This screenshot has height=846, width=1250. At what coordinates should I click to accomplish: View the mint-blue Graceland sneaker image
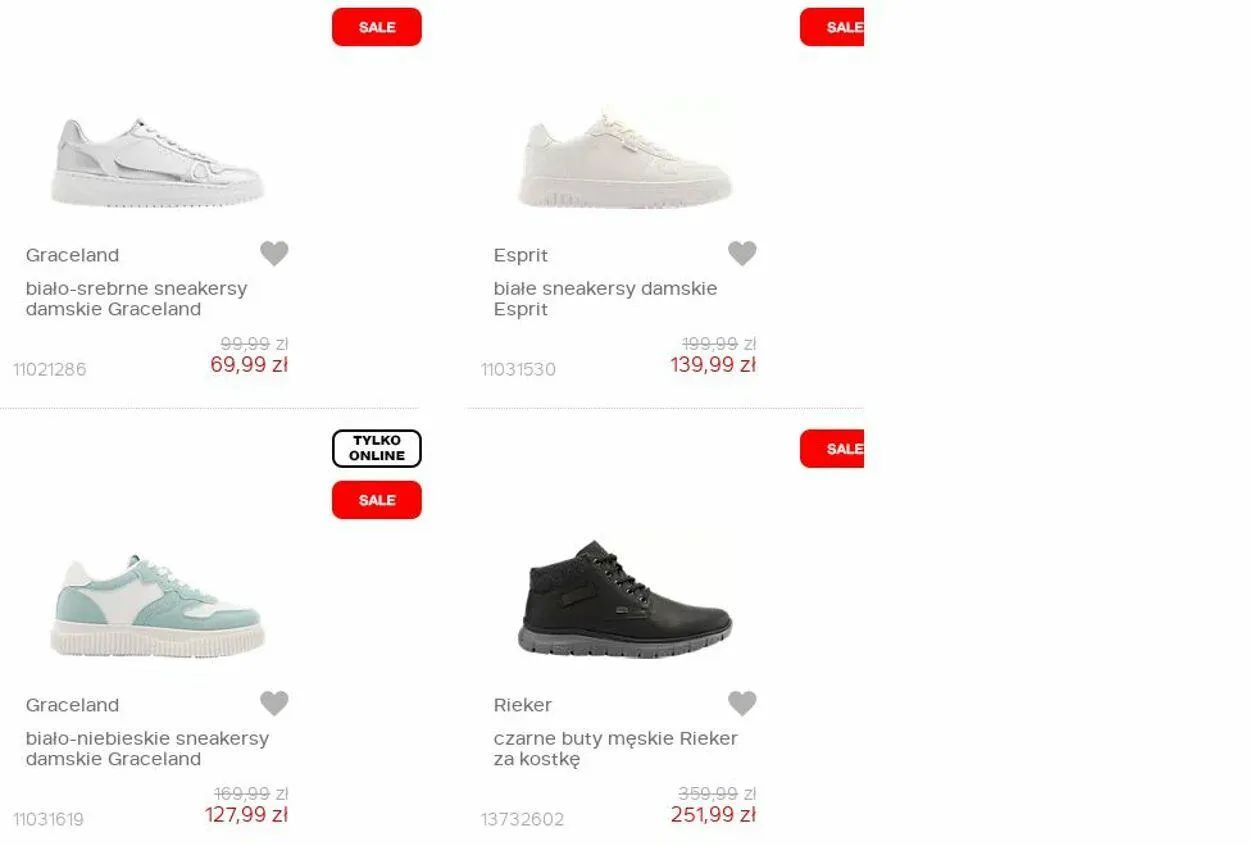pos(157,606)
